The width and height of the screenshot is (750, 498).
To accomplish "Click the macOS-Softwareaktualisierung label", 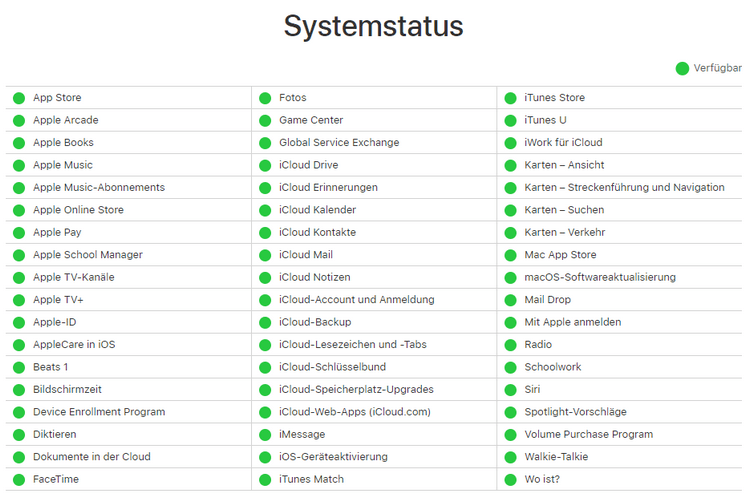I will 600,277.
